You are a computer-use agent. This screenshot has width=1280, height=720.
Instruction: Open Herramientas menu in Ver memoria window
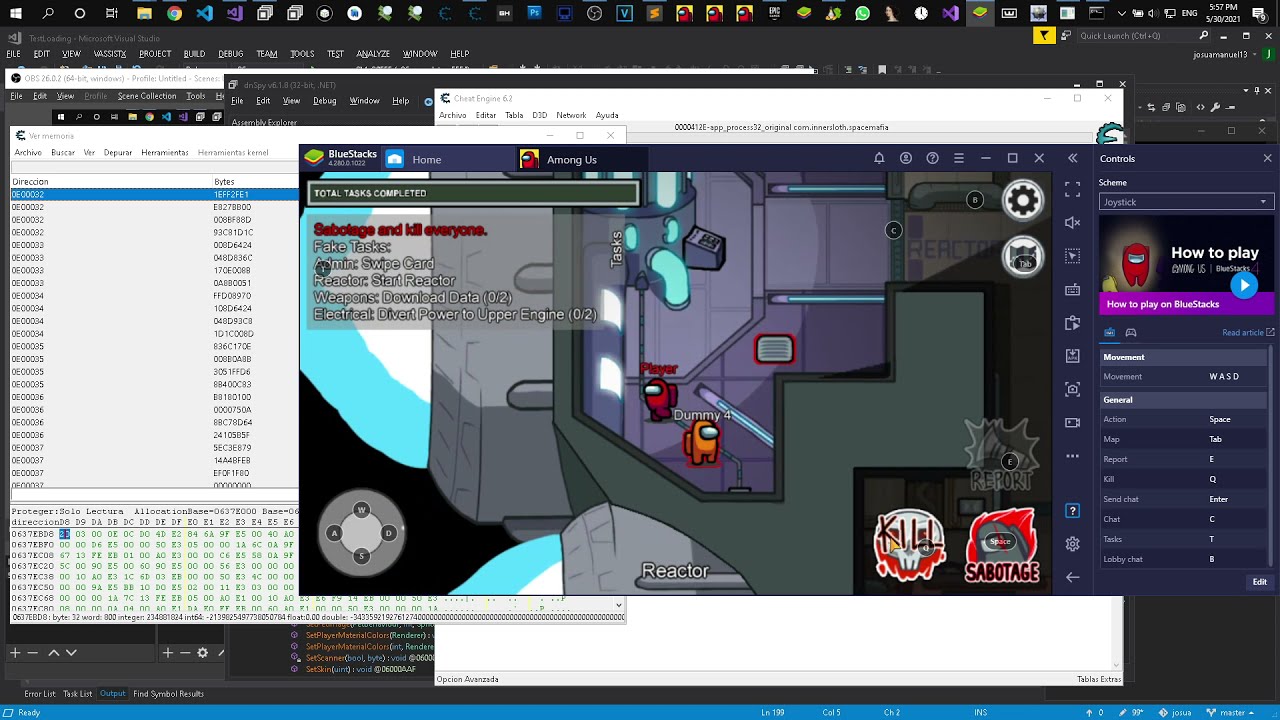(165, 153)
